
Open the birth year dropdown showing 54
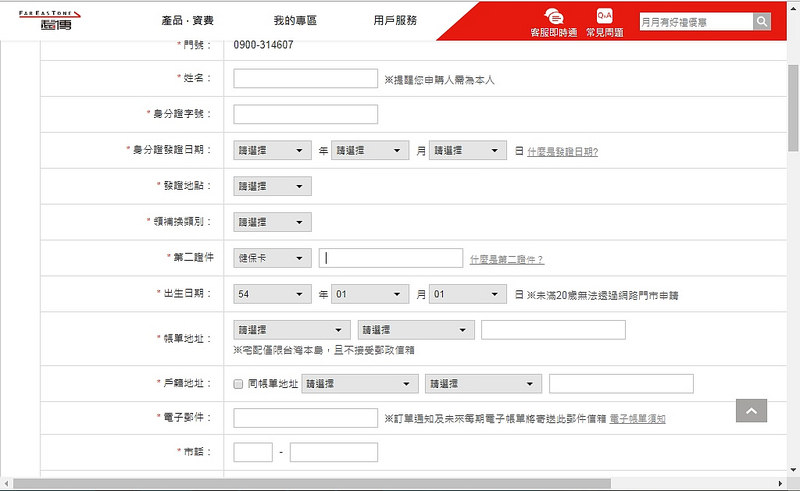(x=272, y=294)
